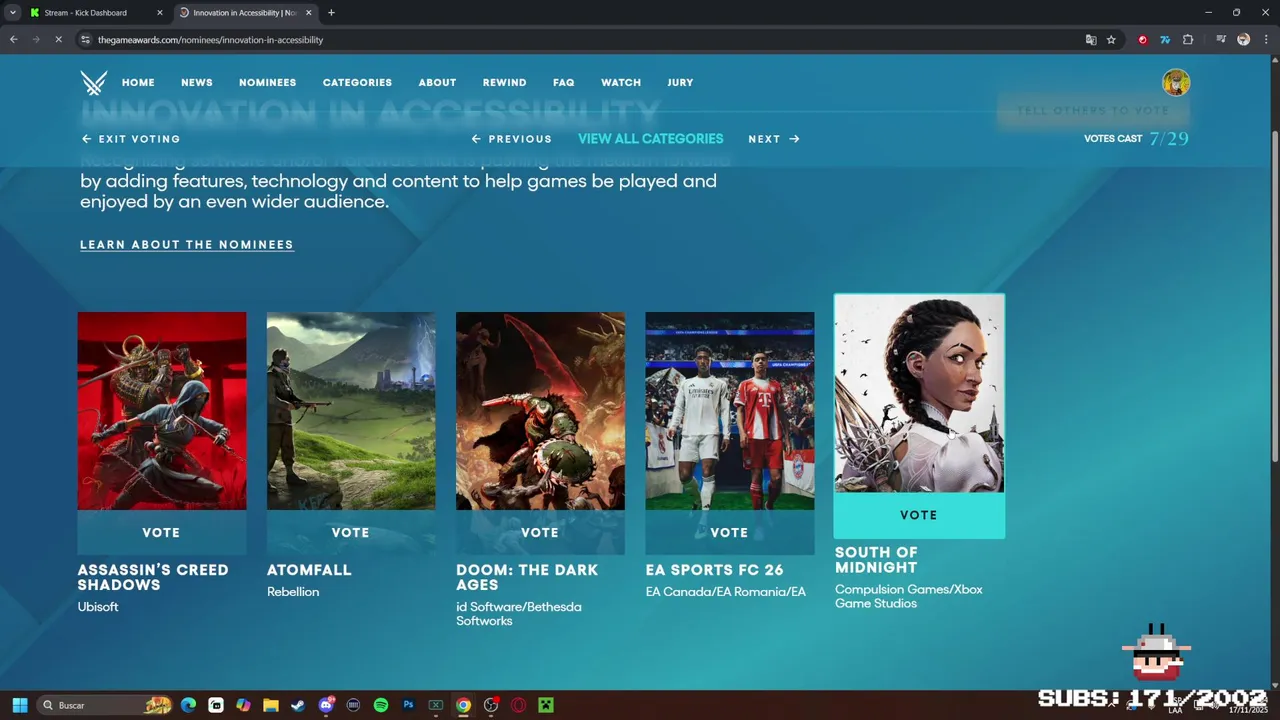Go to the NEXT category
1280x720 pixels.
point(774,139)
